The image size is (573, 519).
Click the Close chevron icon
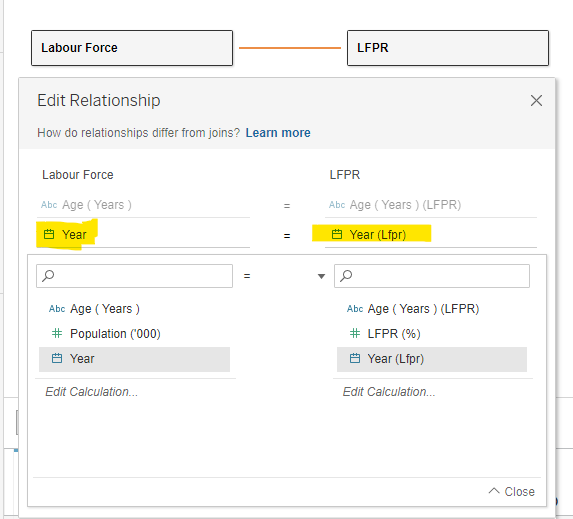click(x=494, y=491)
